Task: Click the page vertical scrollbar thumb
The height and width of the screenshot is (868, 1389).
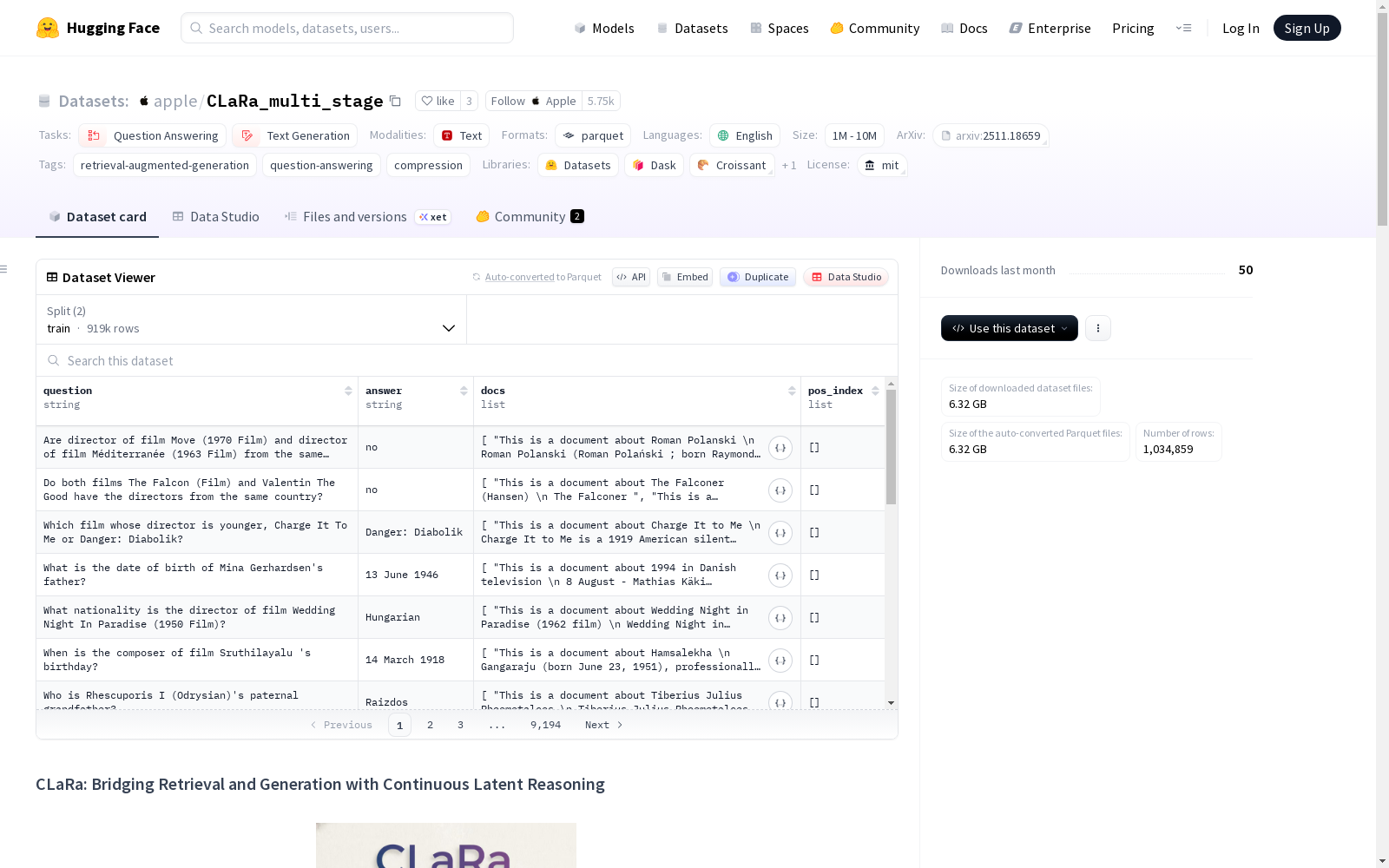Action: [x=1382, y=117]
